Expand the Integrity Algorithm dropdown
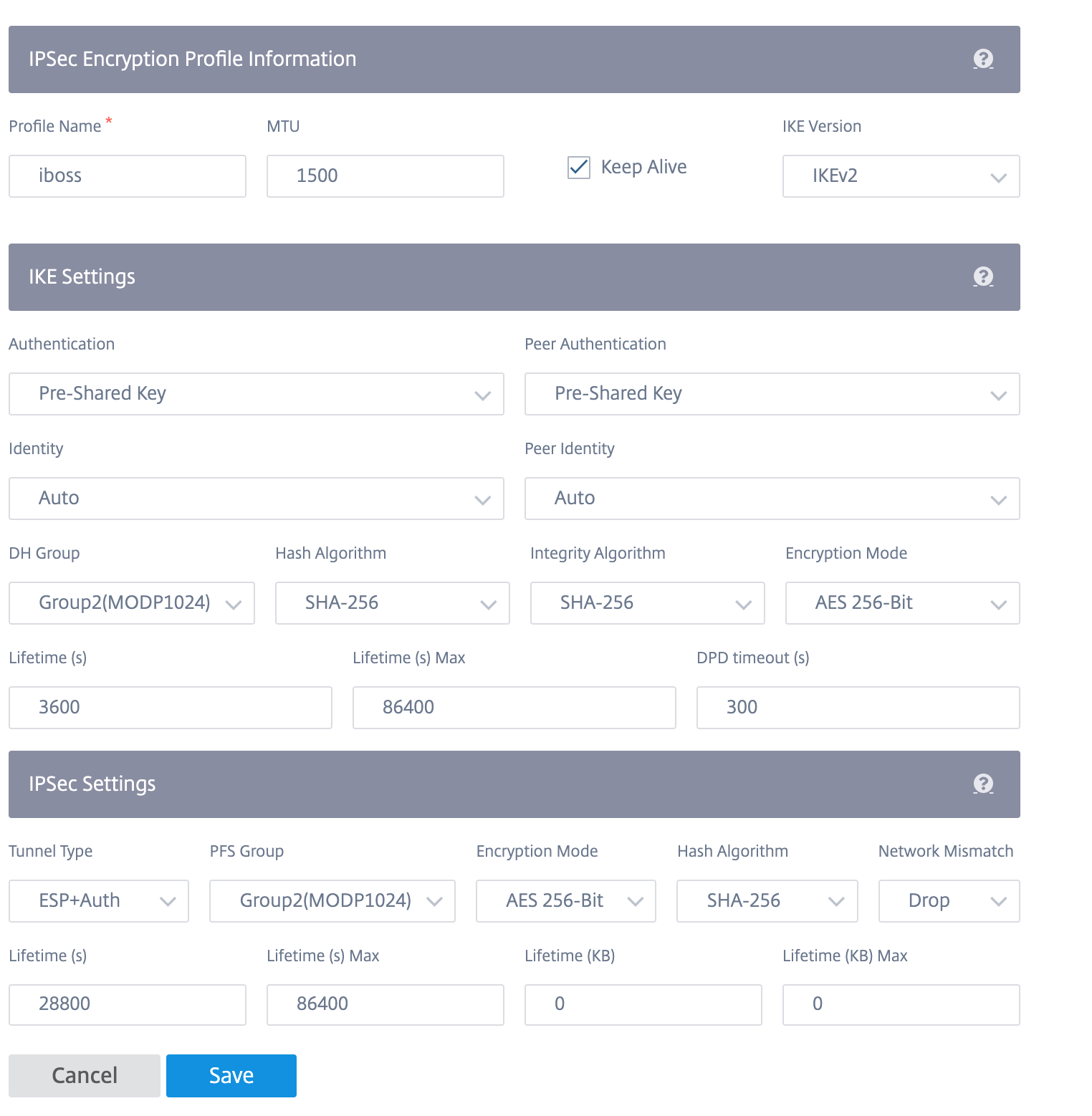The width and height of the screenshot is (1092, 1116). [x=647, y=603]
